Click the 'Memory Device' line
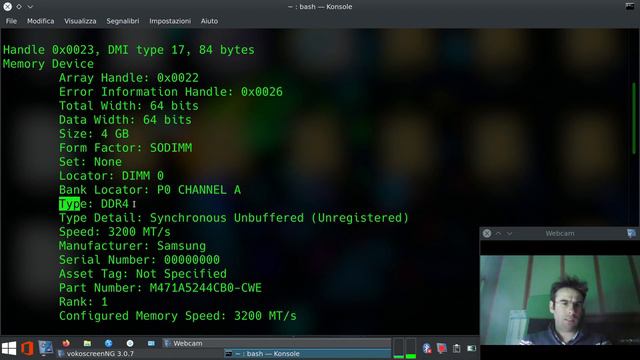The width and height of the screenshot is (640, 360). click(48, 64)
